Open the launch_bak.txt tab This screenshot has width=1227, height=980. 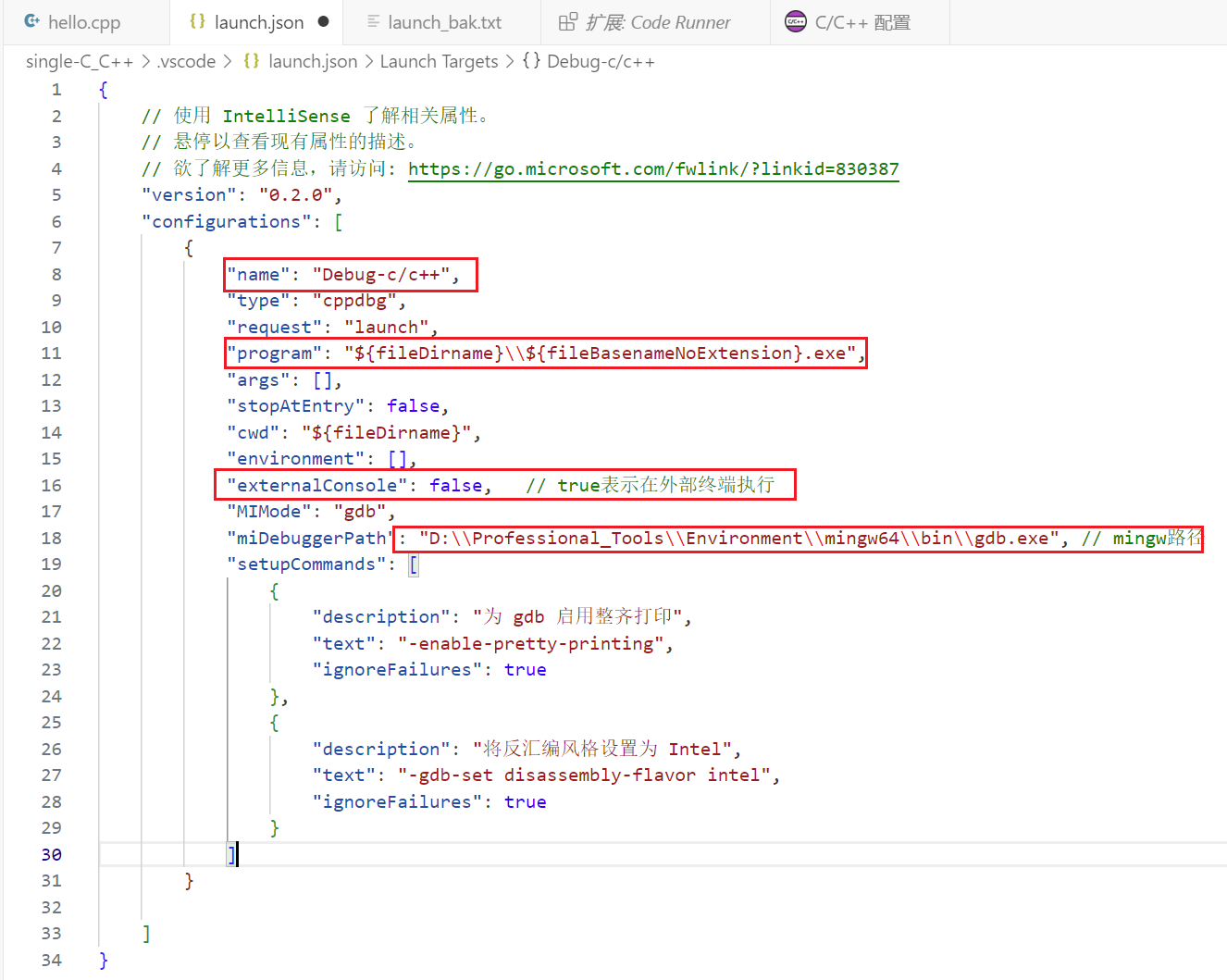tap(444, 22)
